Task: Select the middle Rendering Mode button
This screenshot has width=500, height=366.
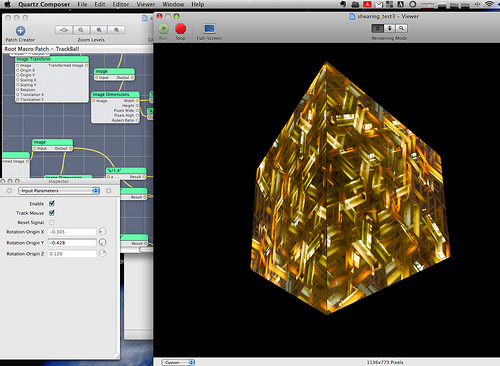Action: (390, 28)
